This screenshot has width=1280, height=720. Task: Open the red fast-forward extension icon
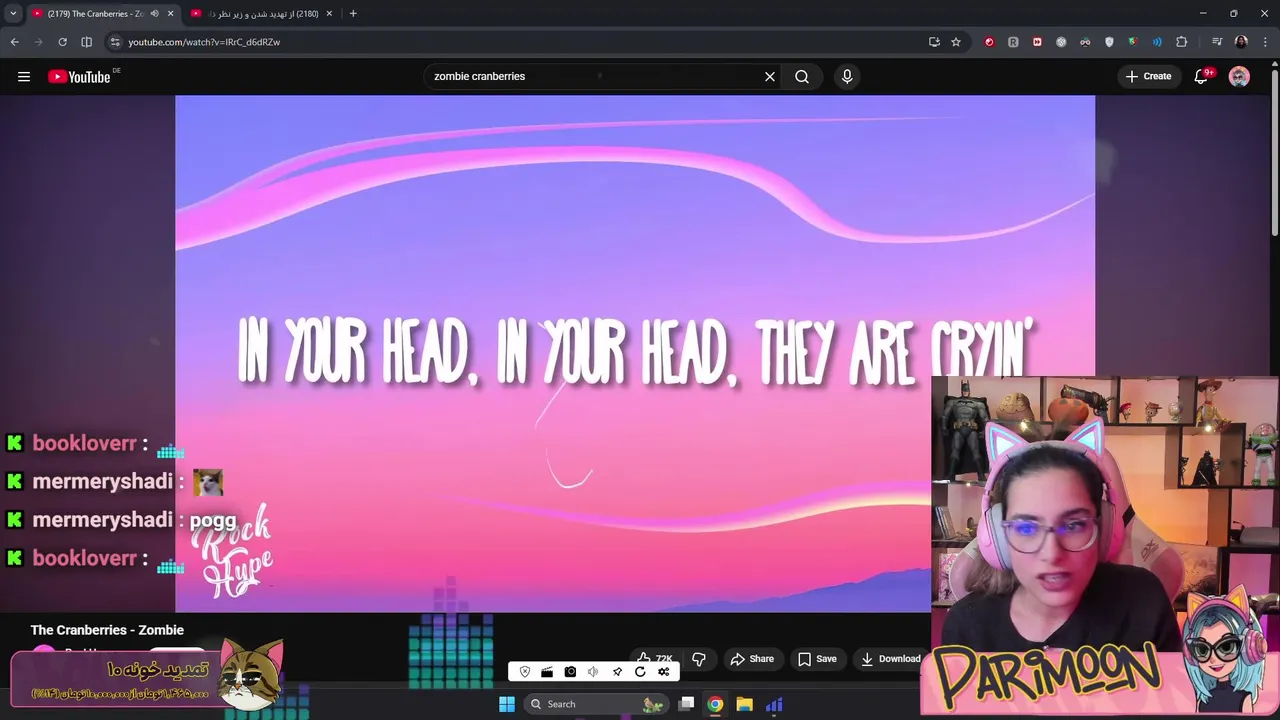click(x=1037, y=42)
